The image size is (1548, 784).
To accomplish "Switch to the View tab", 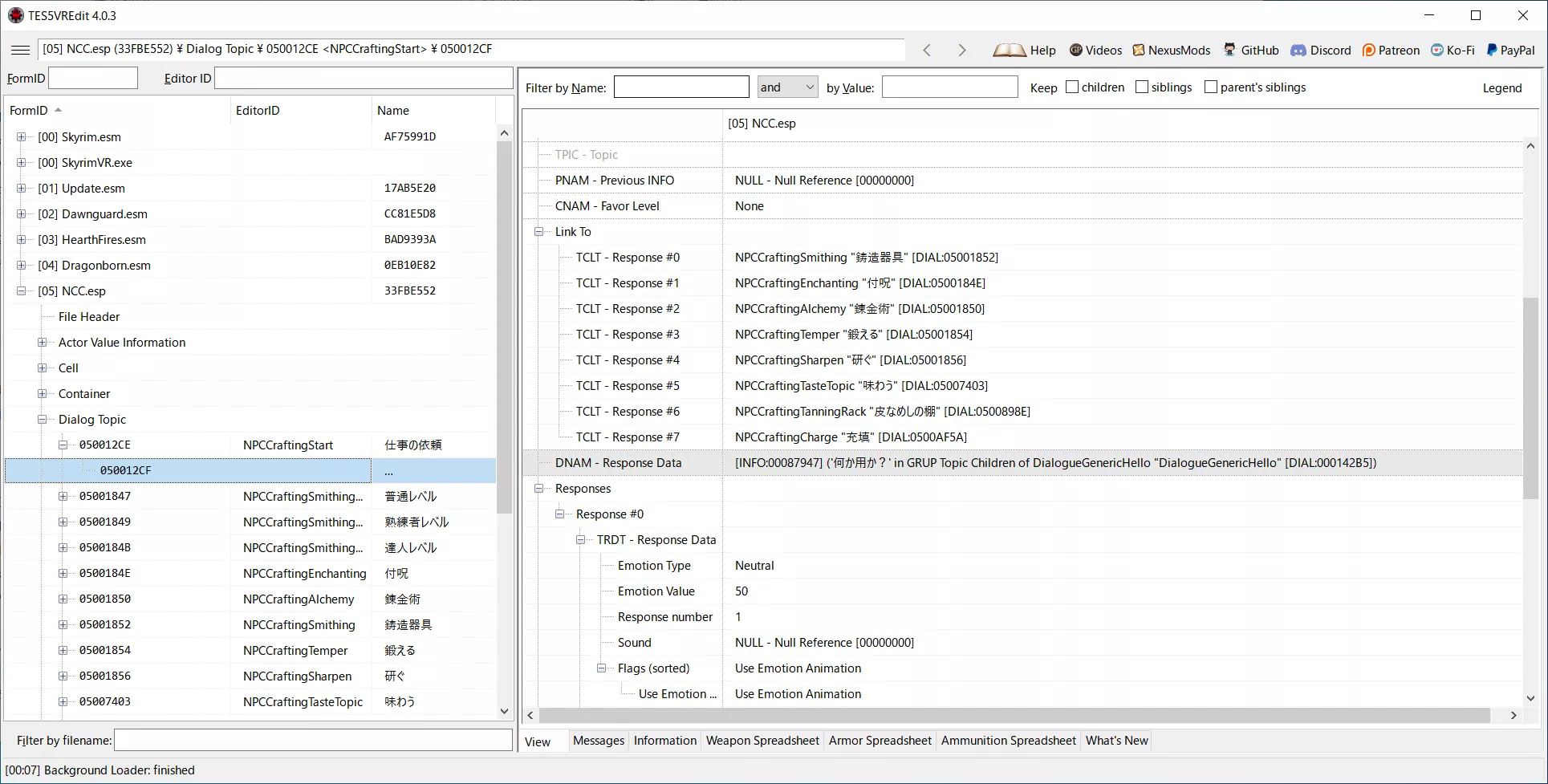I will pyautogui.click(x=538, y=741).
